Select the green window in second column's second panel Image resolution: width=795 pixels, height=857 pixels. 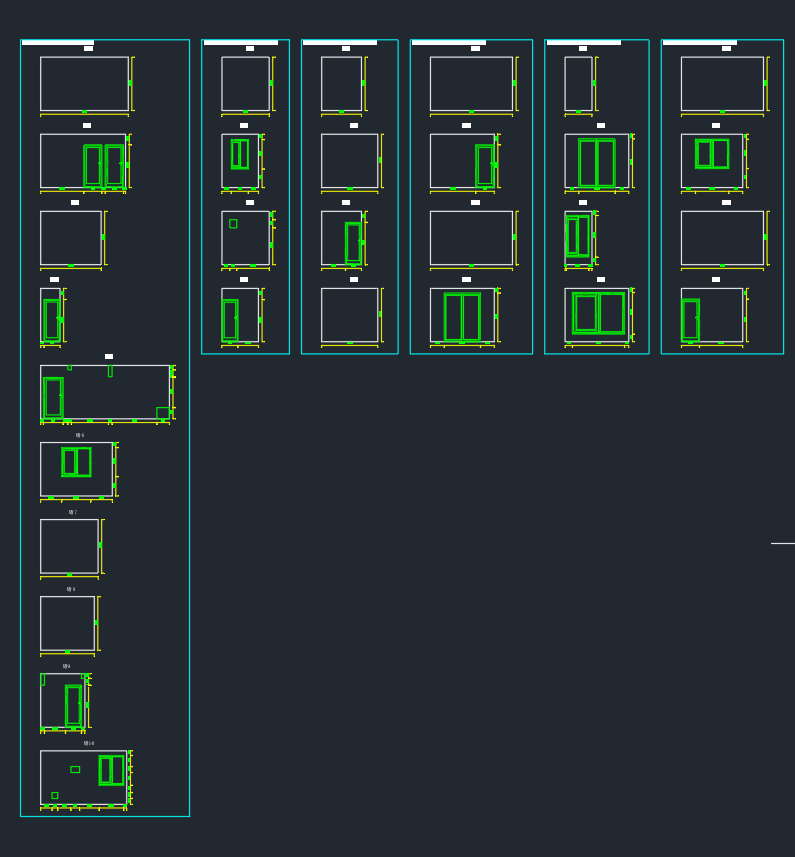click(x=240, y=154)
